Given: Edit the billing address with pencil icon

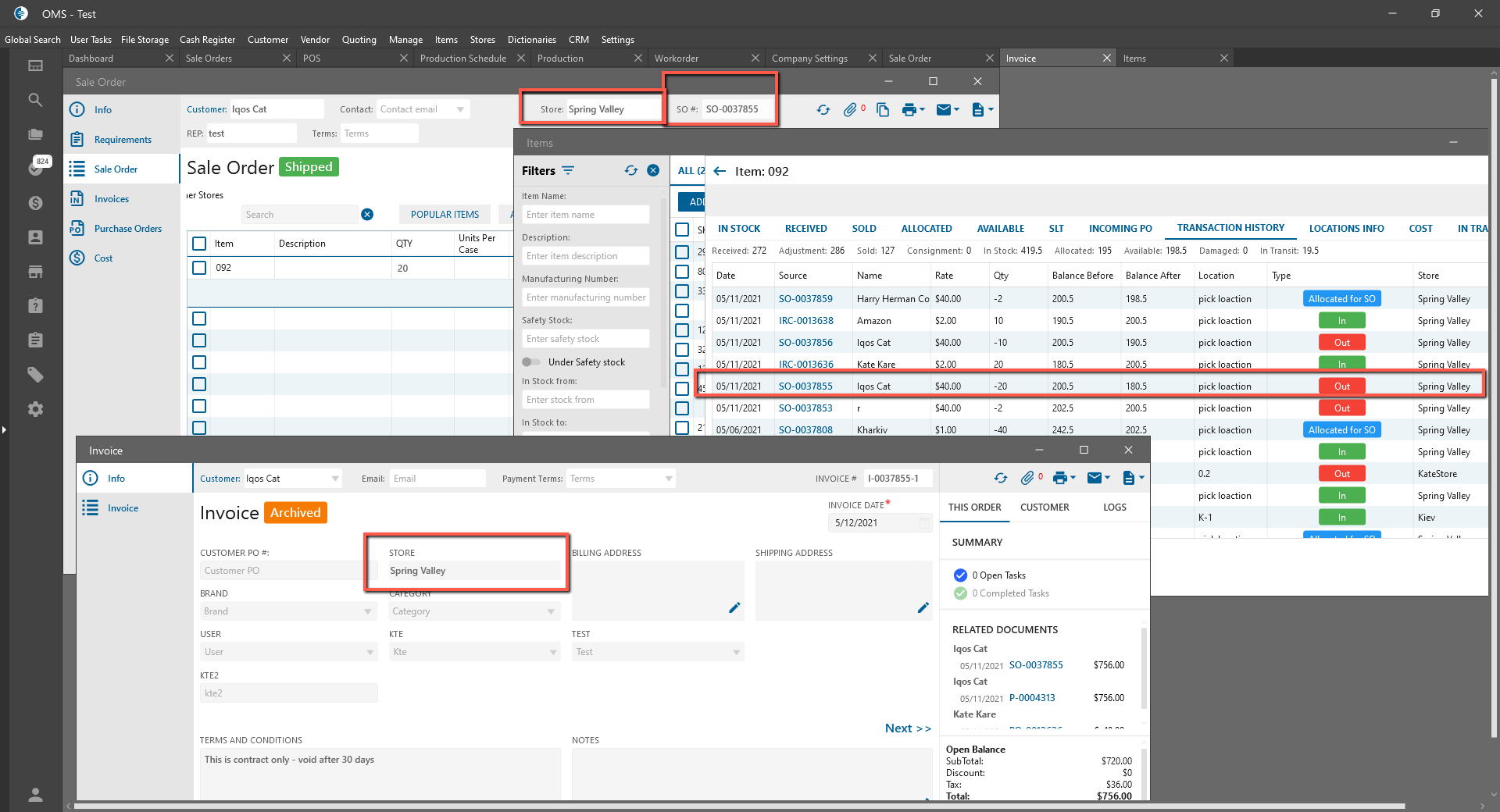Looking at the screenshot, I should [x=734, y=607].
